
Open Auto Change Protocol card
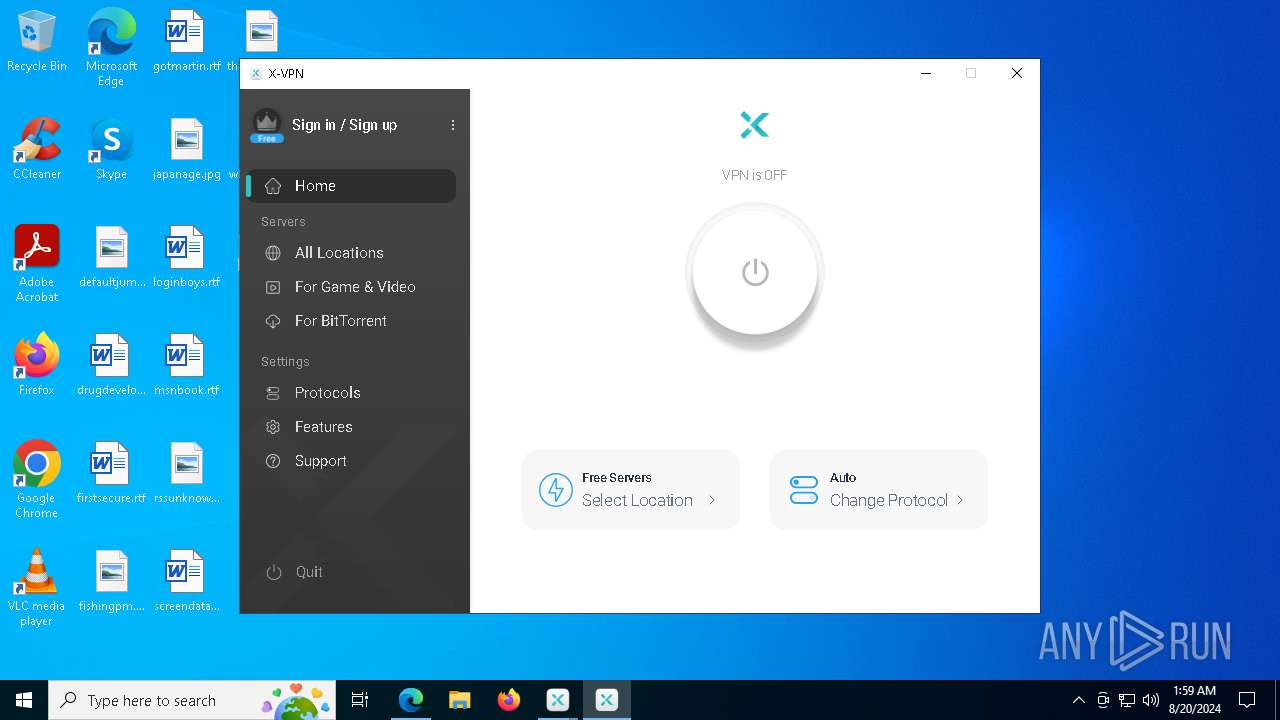pyautogui.click(x=879, y=490)
